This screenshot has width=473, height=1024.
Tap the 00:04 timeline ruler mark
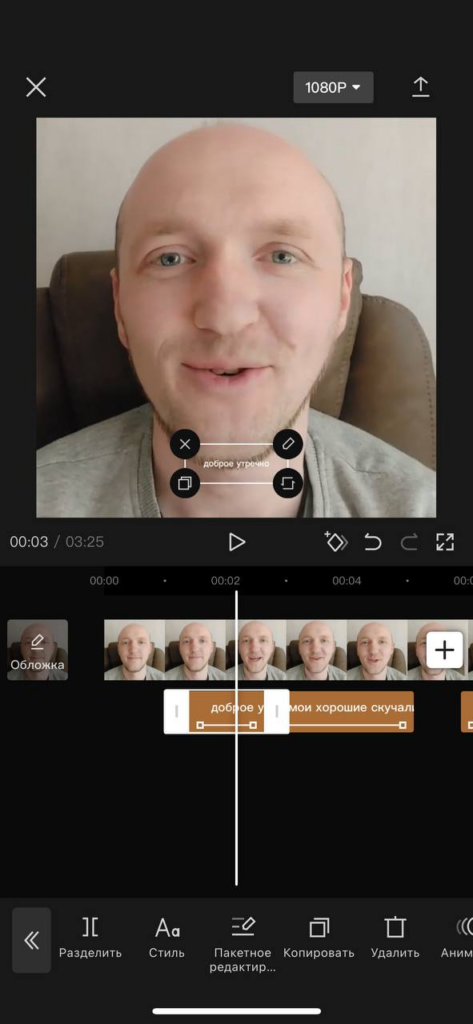tap(346, 581)
